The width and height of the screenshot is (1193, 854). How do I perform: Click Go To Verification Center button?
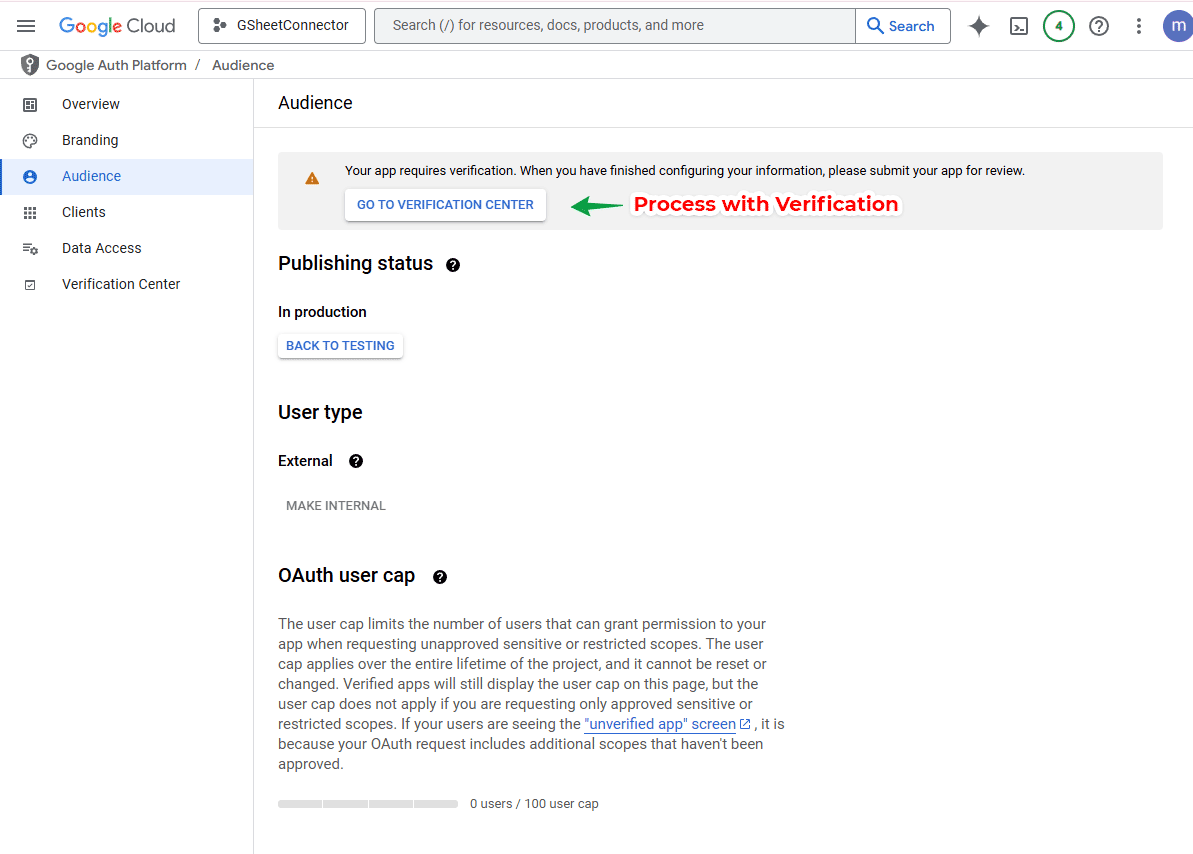445,205
